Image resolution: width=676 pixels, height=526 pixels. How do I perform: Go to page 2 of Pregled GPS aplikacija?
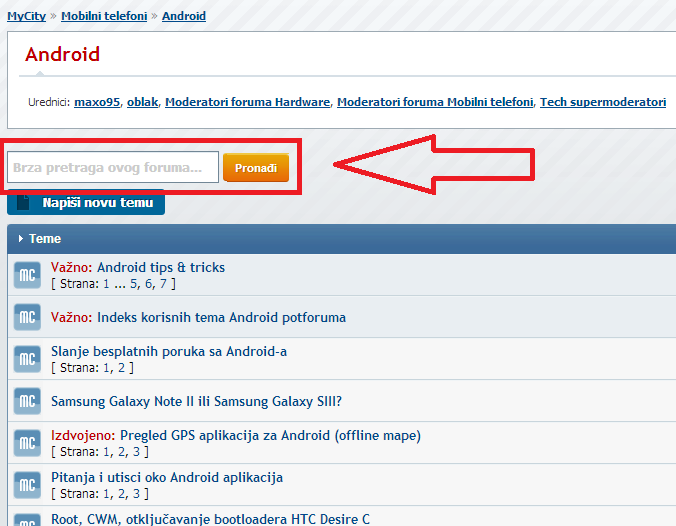(121, 452)
